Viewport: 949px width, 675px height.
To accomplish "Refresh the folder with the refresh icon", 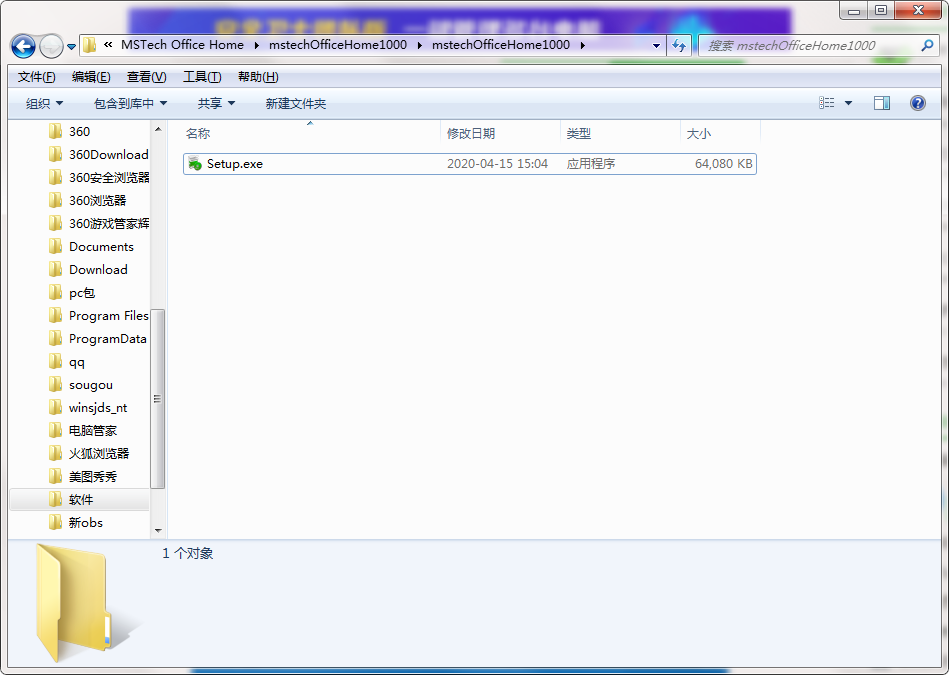I will (x=679, y=45).
